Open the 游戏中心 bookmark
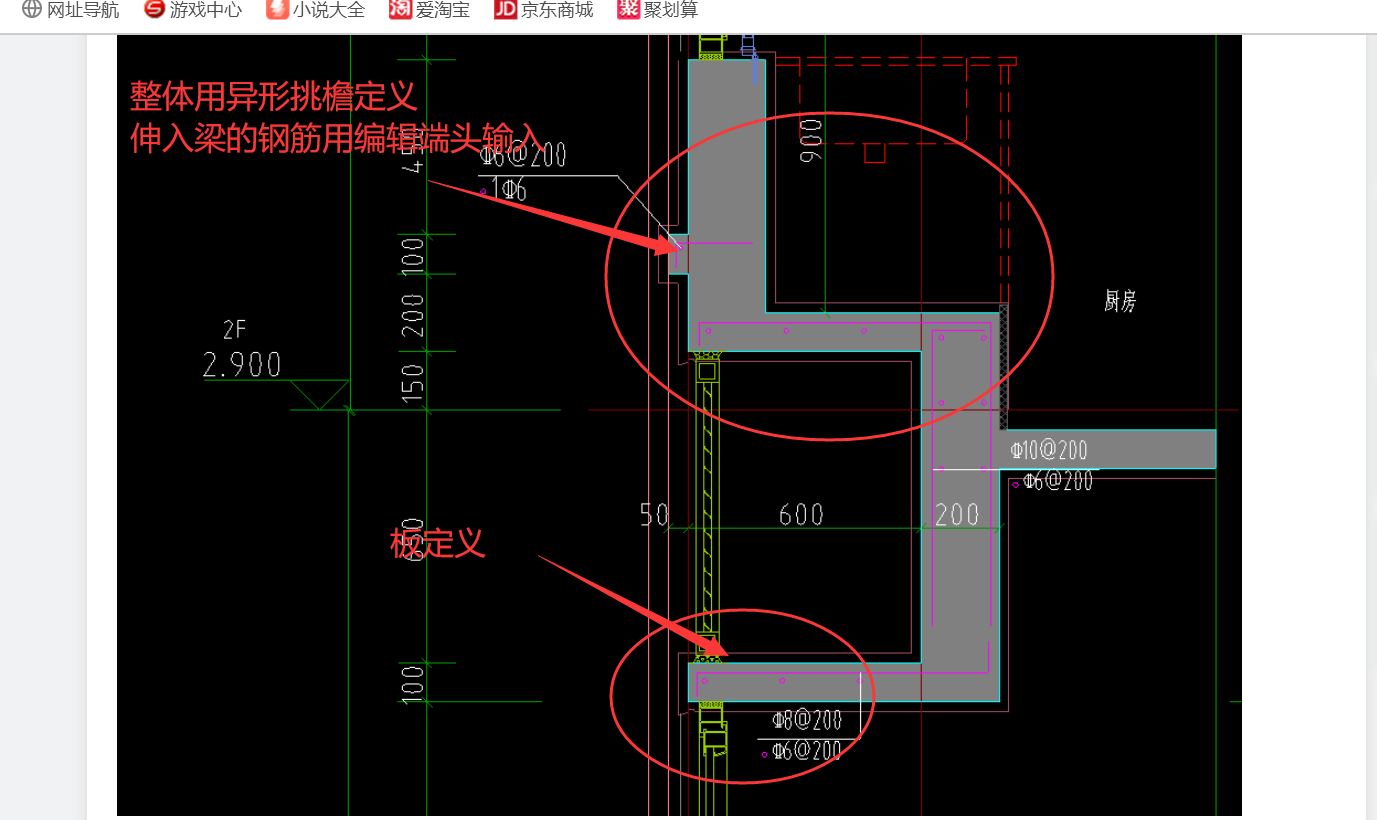 193,10
